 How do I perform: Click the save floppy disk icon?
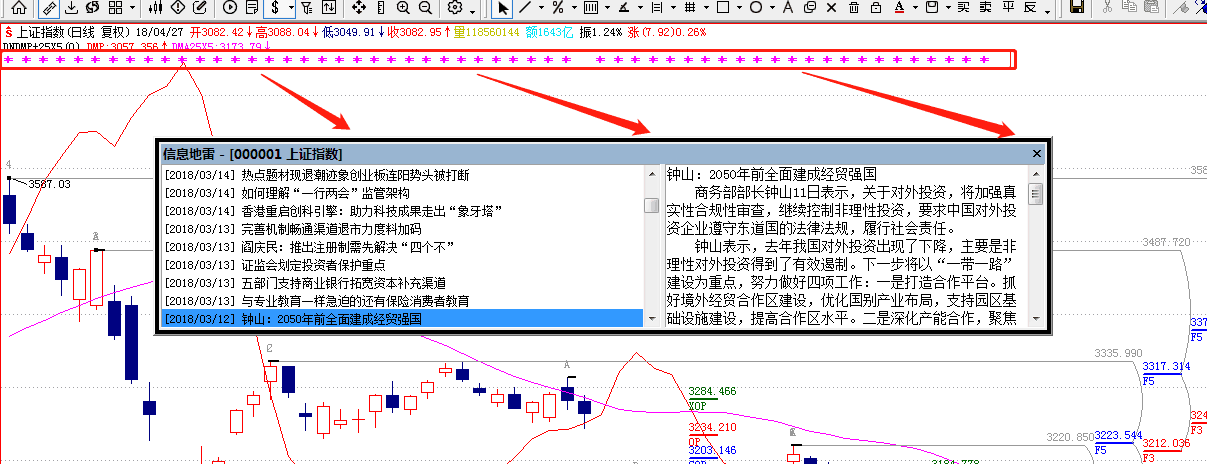coord(1077,8)
